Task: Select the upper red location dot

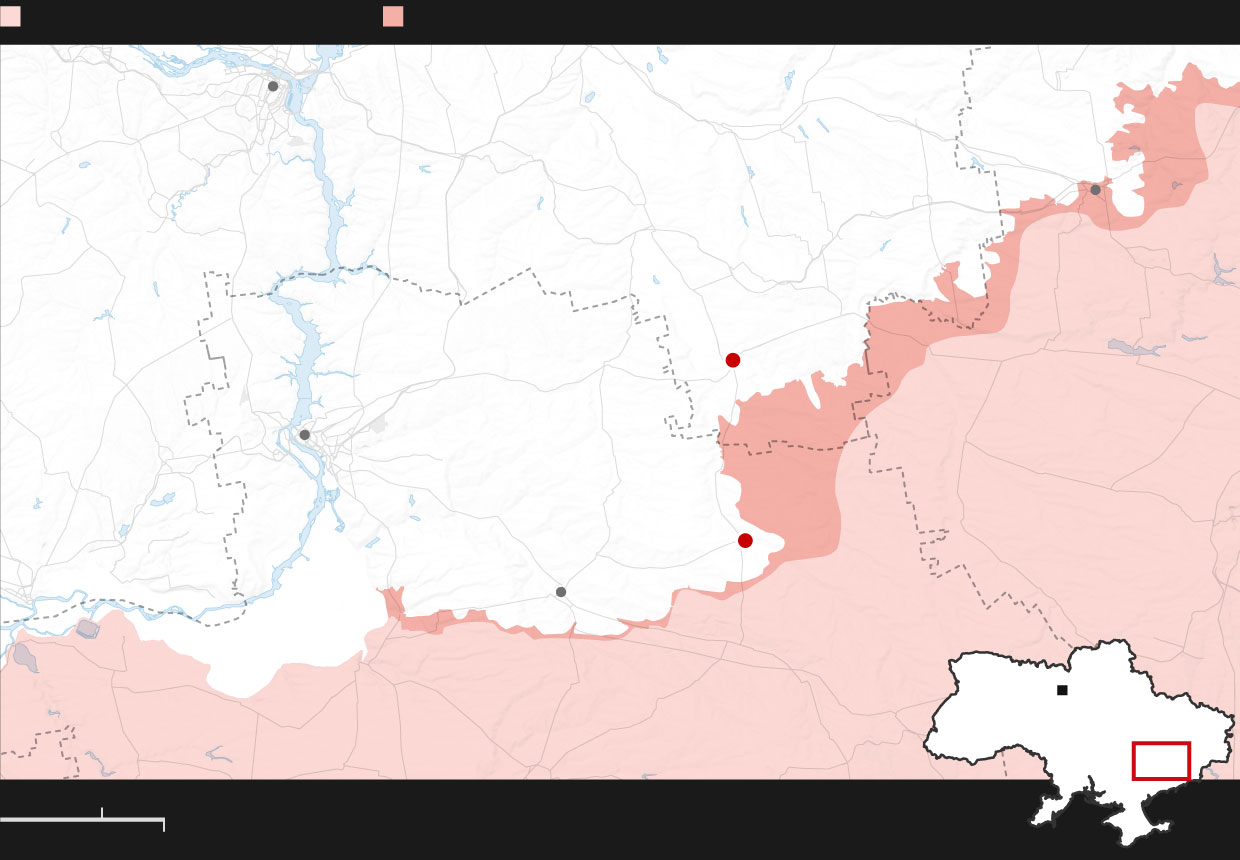Action: 733,360
